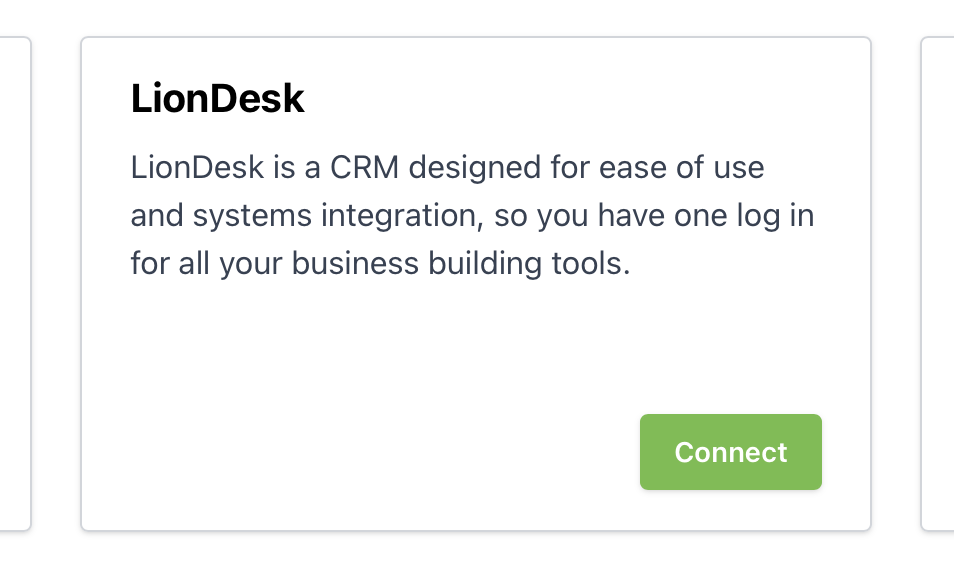Click blank card area left of Connect
The height and width of the screenshot is (566, 954).
point(400,452)
